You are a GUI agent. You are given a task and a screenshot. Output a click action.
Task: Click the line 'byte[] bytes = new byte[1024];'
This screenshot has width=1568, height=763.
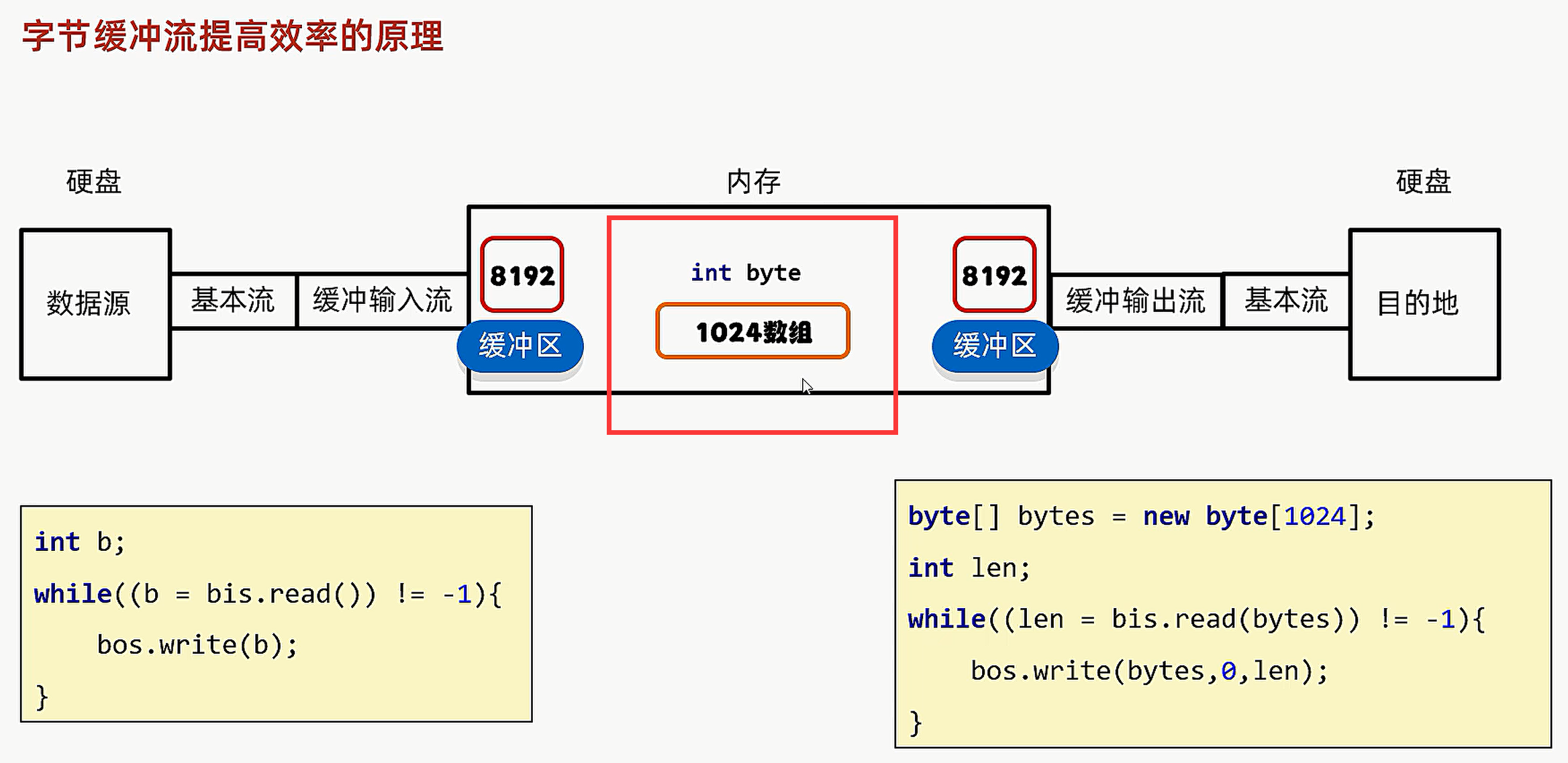pyautogui.click(x=1141, y=516)
